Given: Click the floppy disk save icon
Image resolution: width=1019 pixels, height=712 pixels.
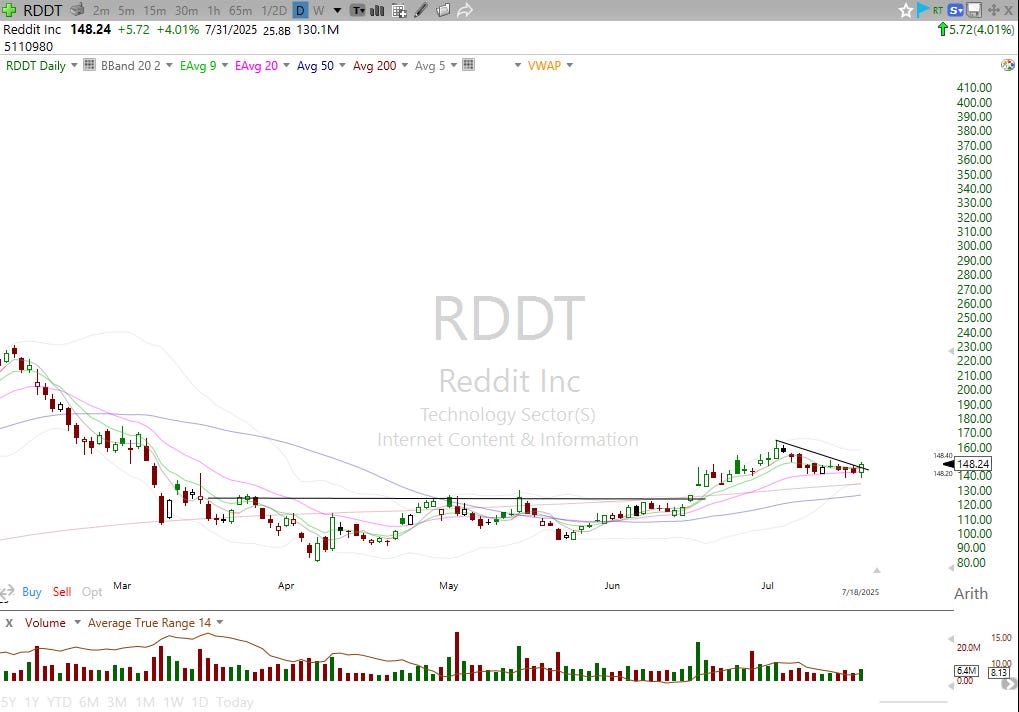Looking at the screenshot, I should point(974,10).
